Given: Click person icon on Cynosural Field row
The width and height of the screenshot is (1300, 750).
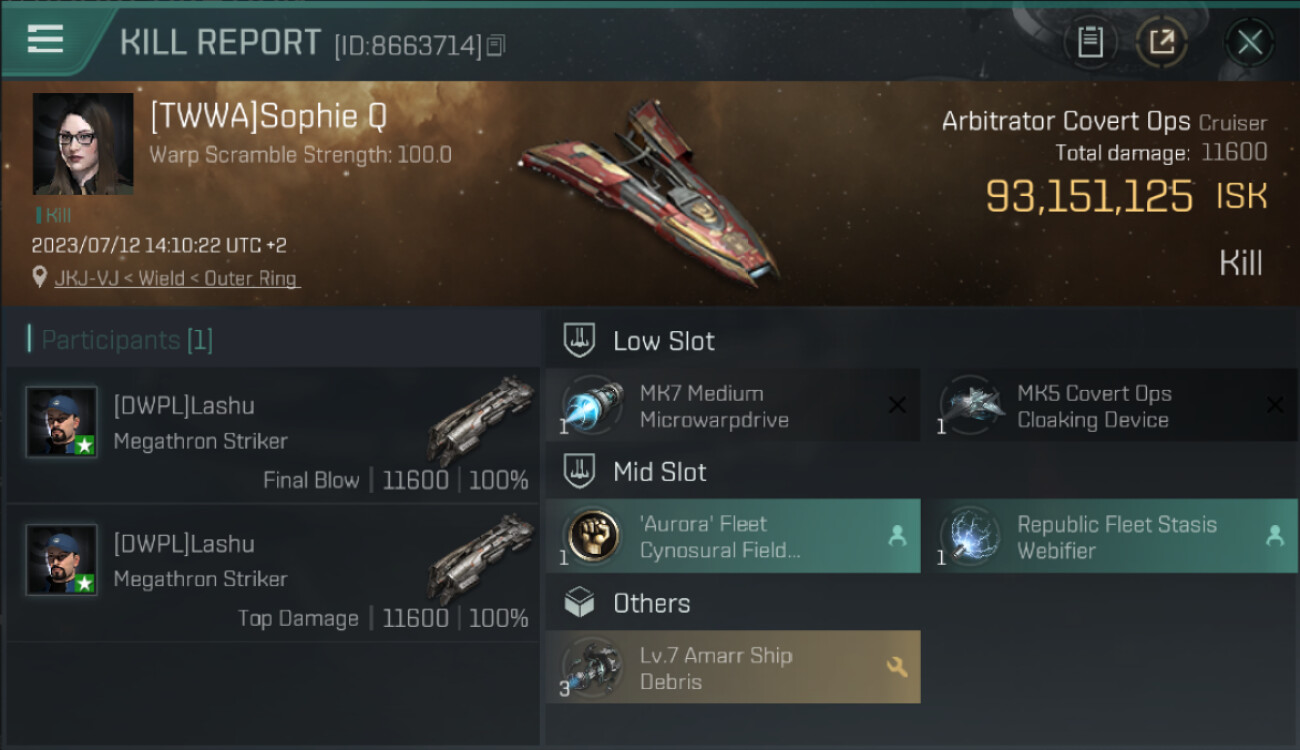Looking at the screenshot, I should 897,536.
